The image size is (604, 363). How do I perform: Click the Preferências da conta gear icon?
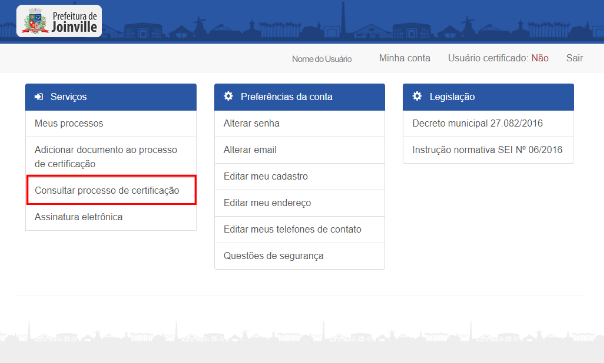coord(228,96)
